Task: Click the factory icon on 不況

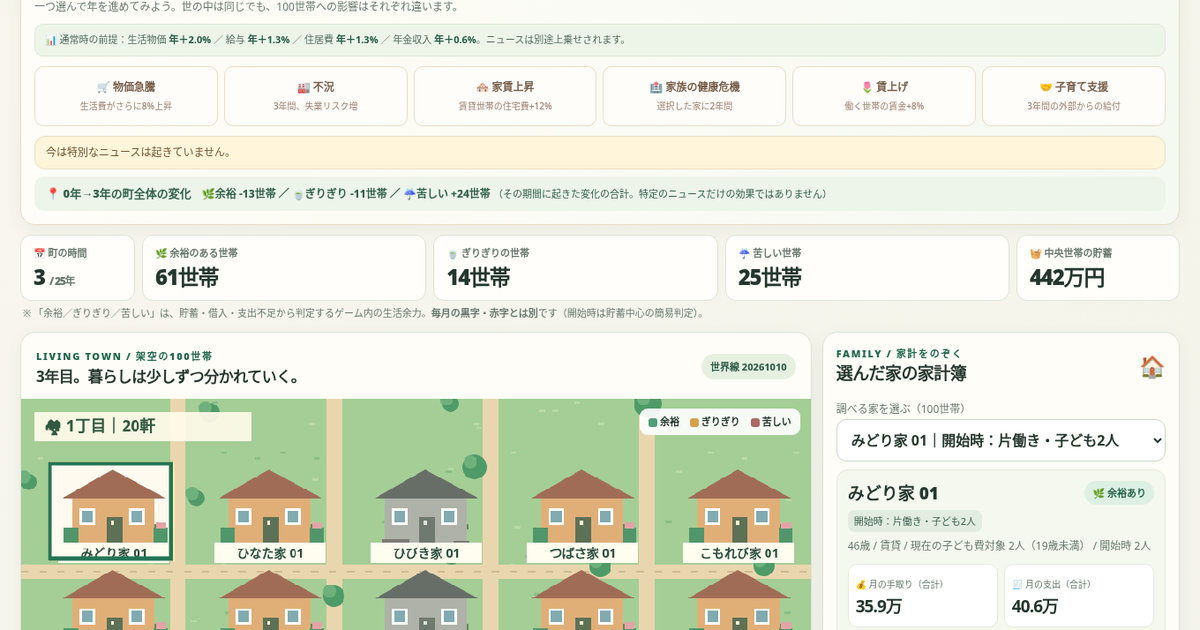Action: coord(303,87)
